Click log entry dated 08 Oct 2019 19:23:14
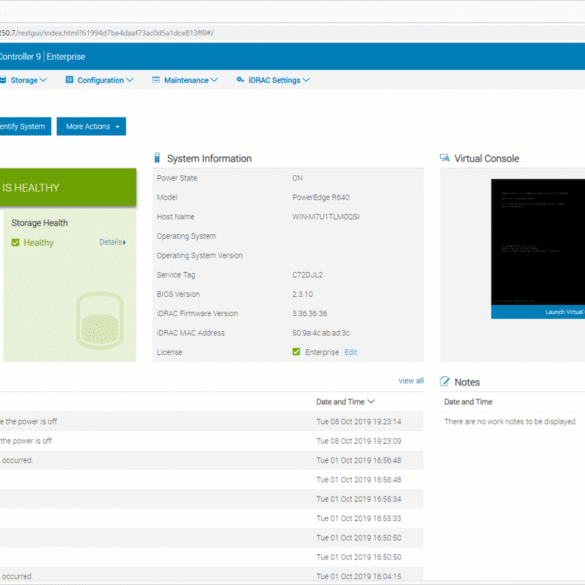 click(212, 422)
